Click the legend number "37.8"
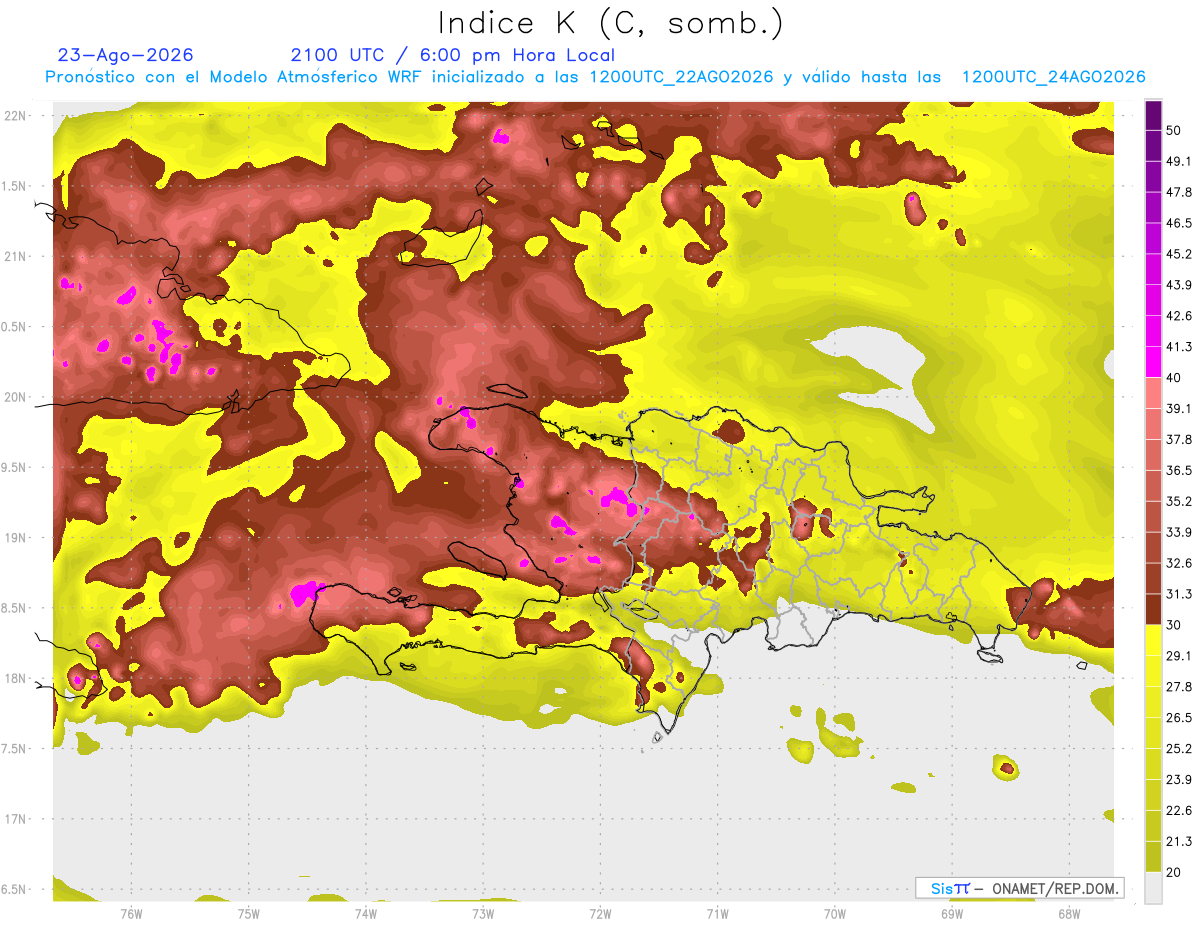 pyautogui.click(x=1178, y=440)
